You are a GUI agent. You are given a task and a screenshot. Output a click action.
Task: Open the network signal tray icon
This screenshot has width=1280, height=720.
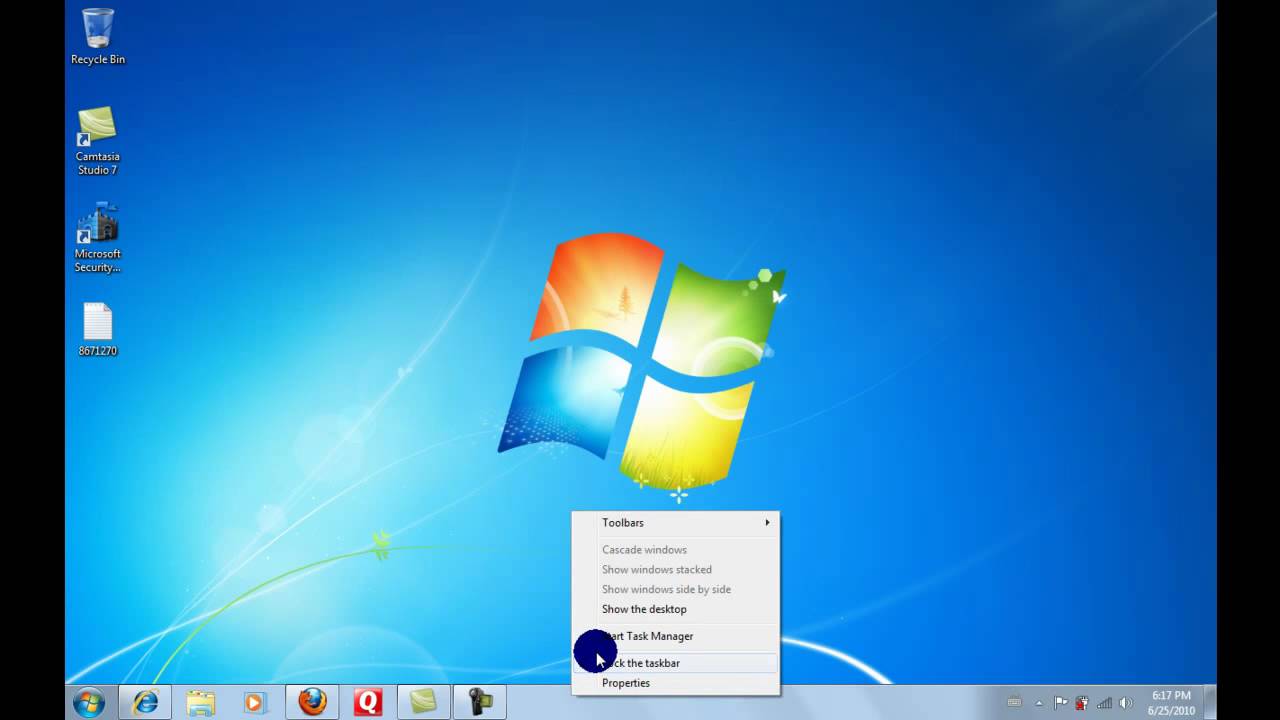[x=1104, y=703]
